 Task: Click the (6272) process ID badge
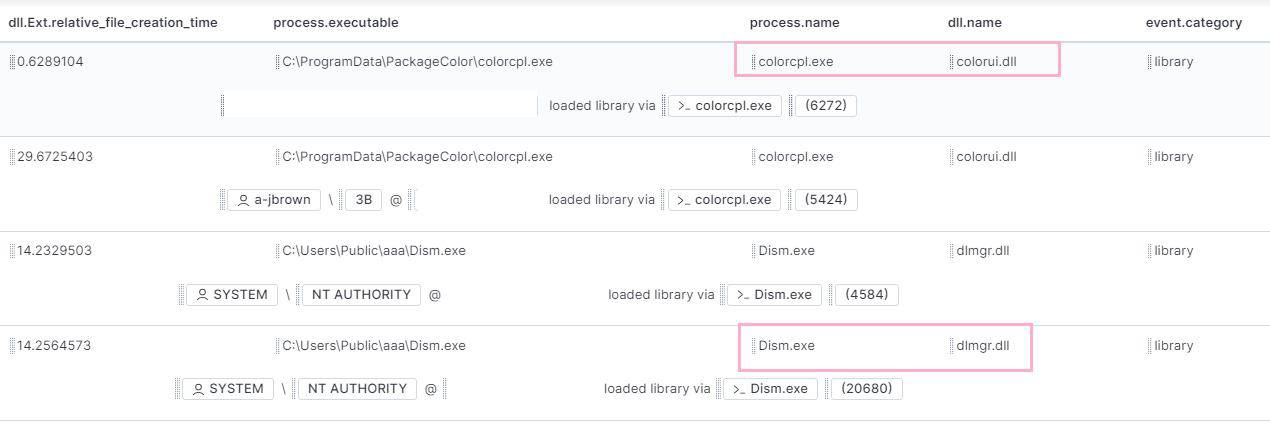click(826, 106)
